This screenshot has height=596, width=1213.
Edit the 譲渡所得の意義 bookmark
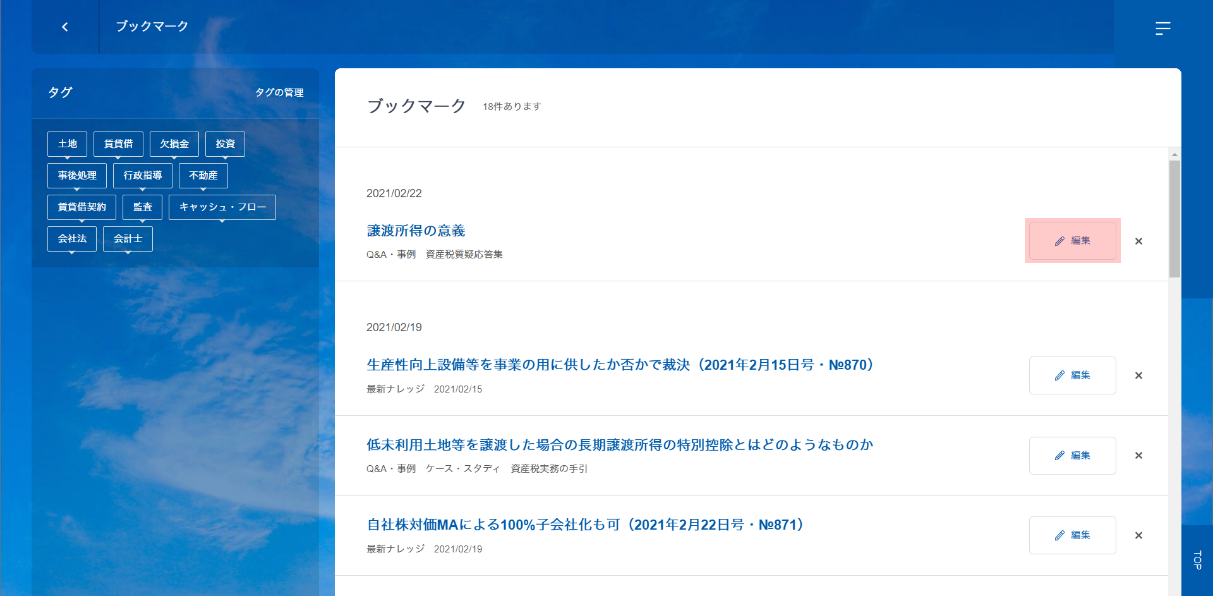1072,241
